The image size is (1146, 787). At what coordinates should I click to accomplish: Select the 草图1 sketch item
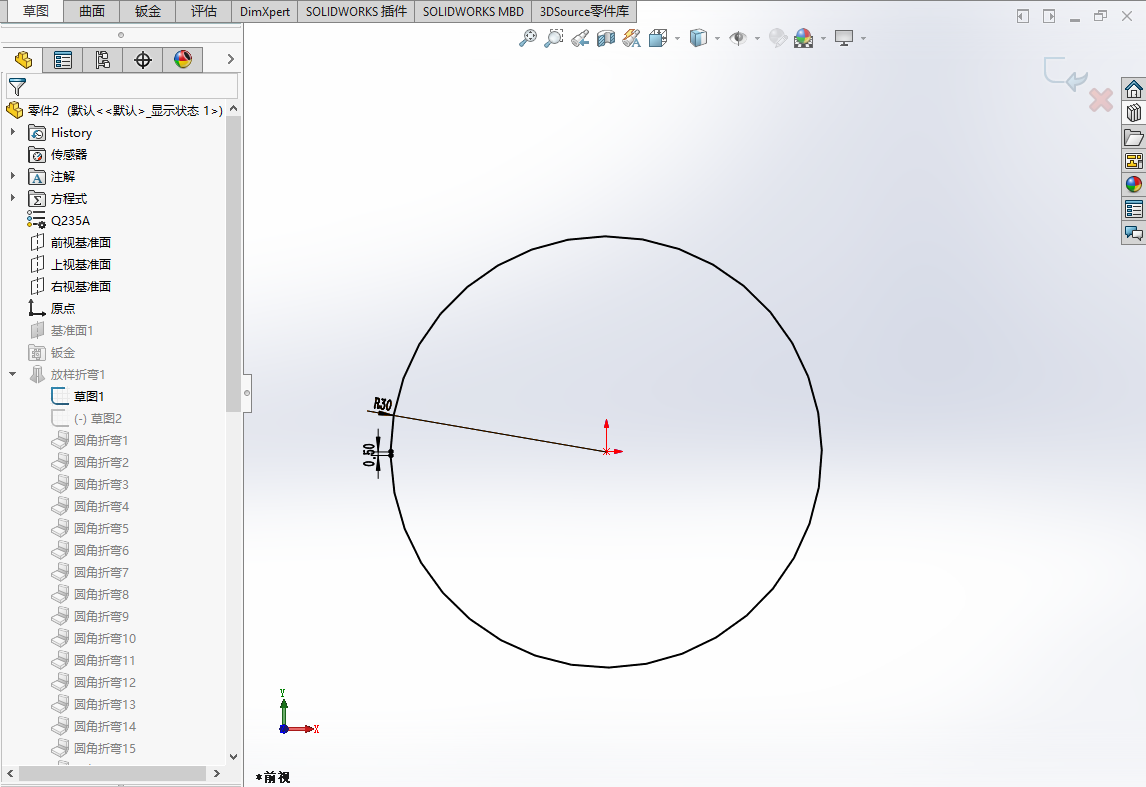[x=77, y=396]
